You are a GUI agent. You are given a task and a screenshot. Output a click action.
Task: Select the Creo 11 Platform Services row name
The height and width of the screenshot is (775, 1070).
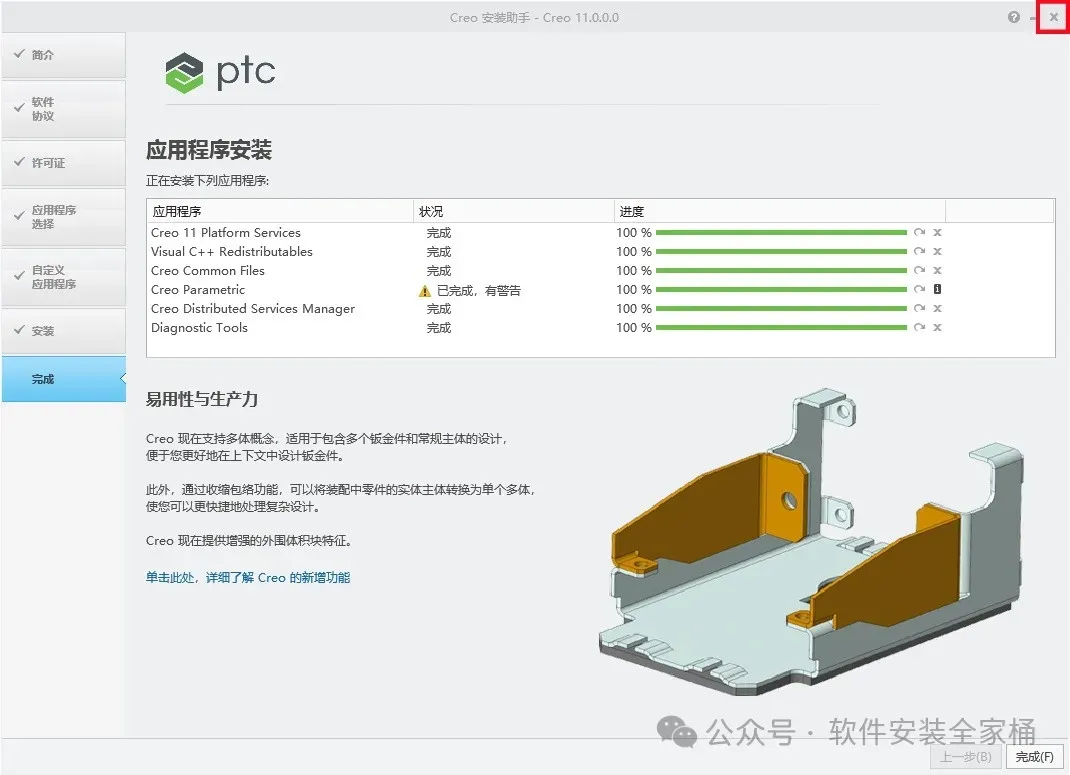click(x=226, y=233)
